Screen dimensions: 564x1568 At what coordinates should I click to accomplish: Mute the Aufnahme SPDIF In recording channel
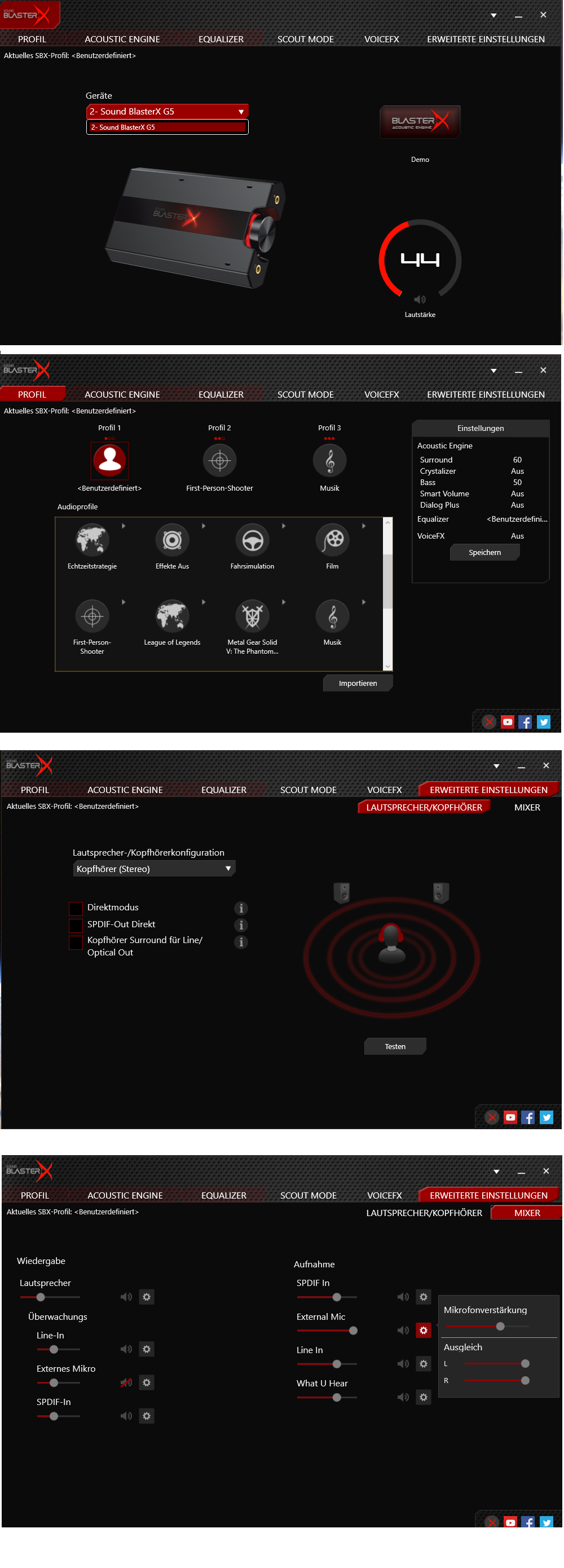pos(403,1297)
